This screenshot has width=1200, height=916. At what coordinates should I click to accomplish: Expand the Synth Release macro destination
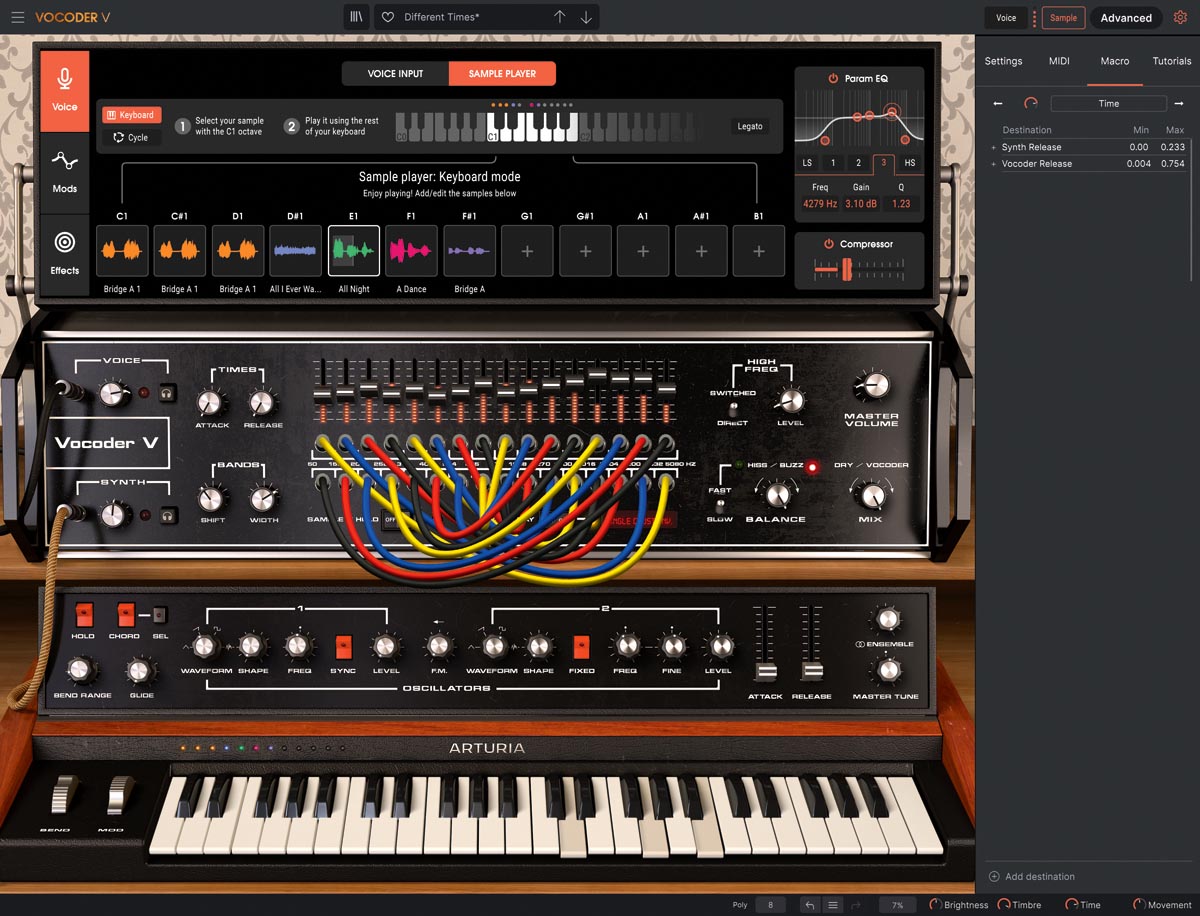click(x=994, y=147)
